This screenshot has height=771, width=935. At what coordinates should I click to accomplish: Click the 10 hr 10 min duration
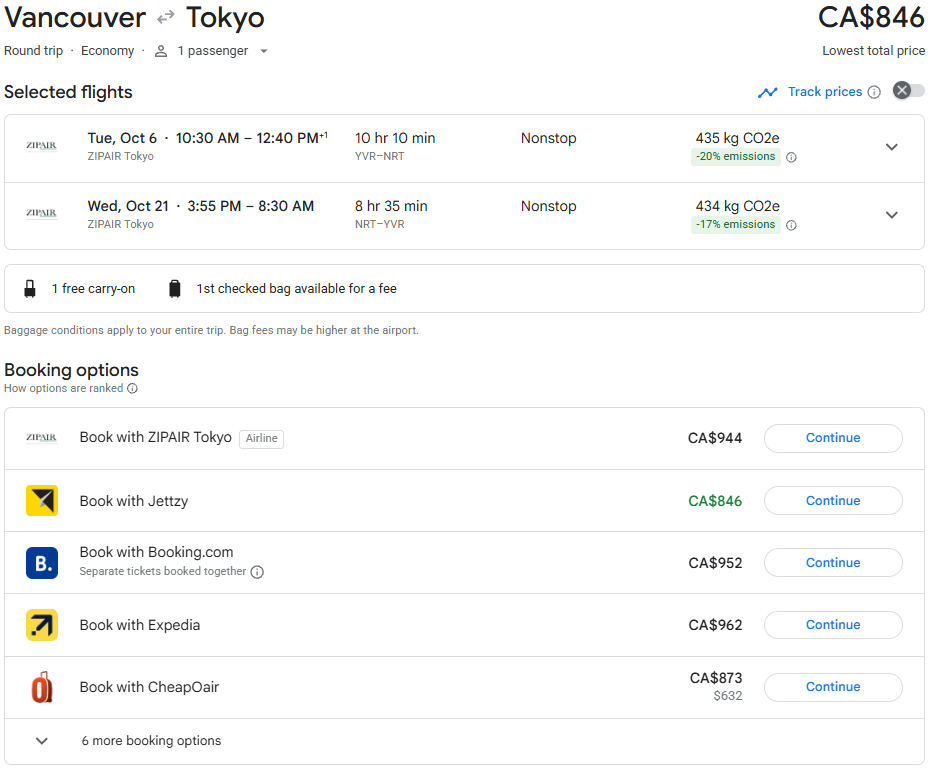(395, 138)
